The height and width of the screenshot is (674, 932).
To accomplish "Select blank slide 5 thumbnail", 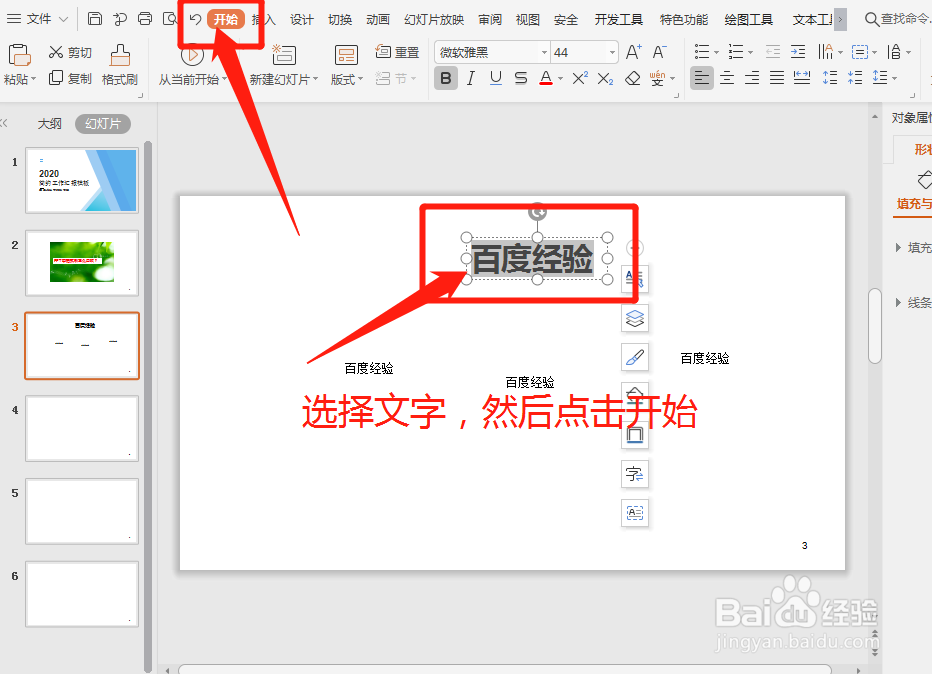I will [82, 511].
